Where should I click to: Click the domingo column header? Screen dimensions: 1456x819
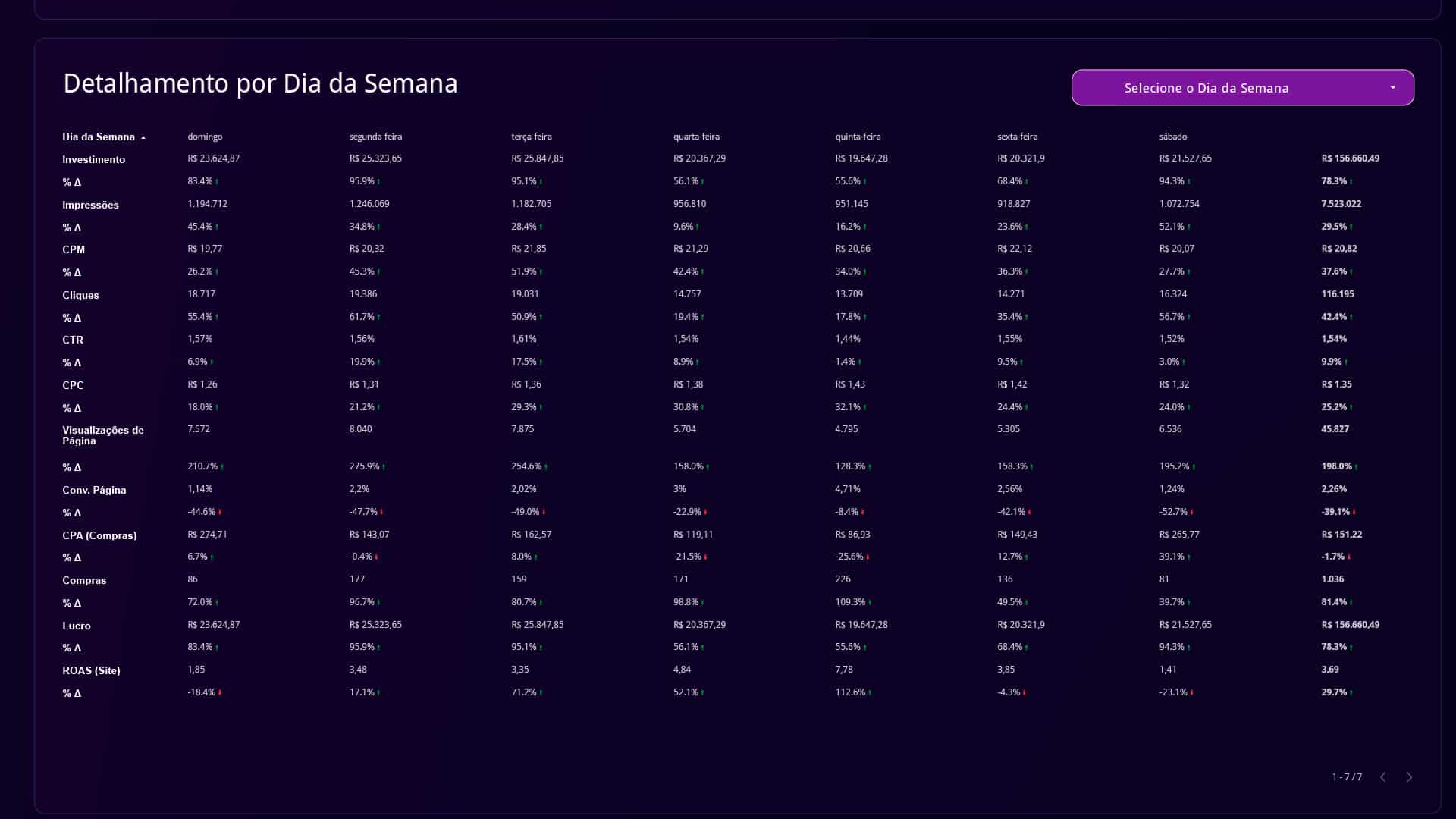point(205,136)
